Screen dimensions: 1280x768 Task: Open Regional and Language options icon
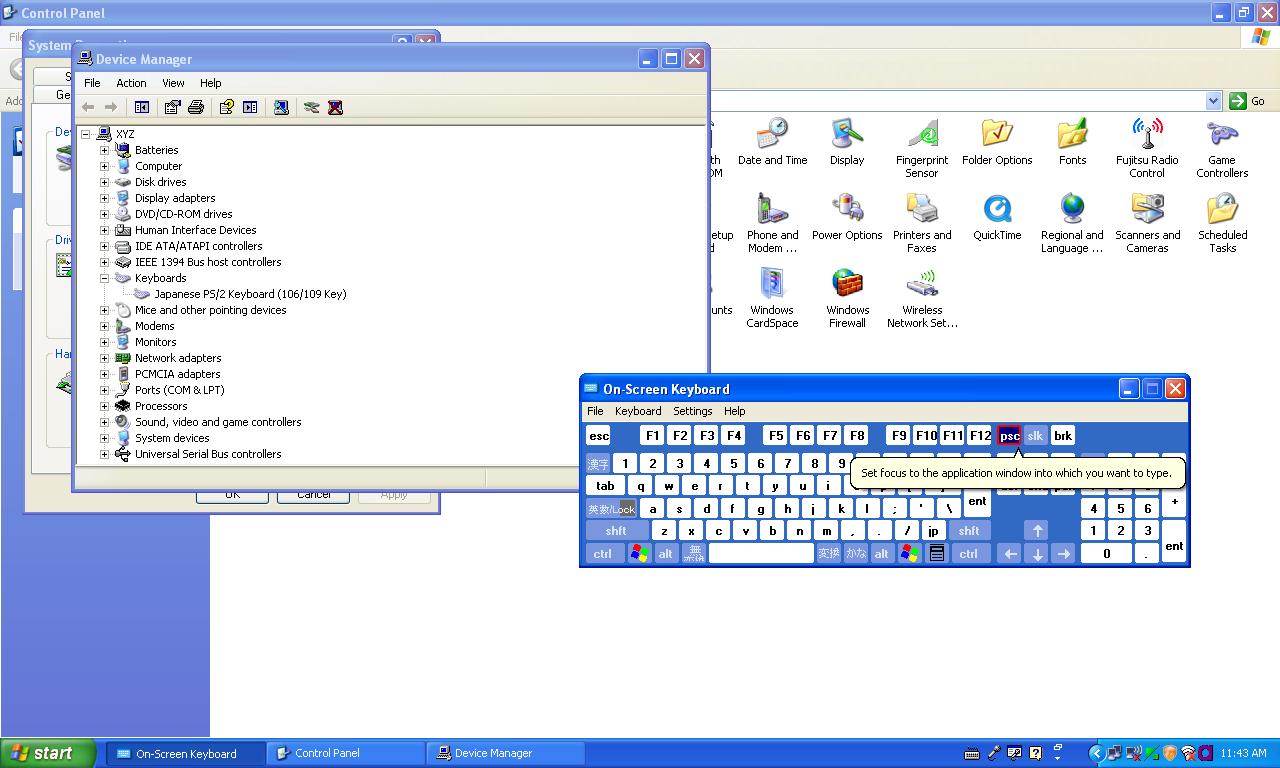point(1072,223)
